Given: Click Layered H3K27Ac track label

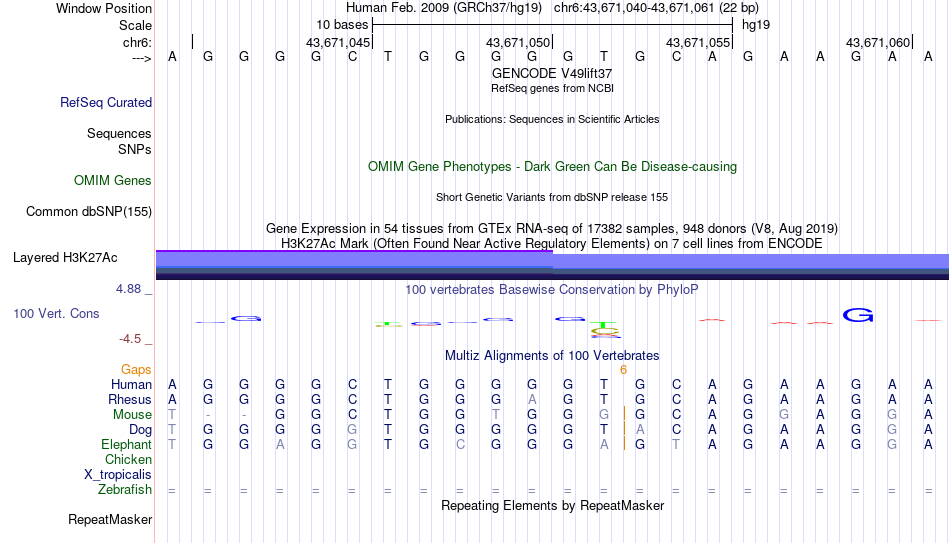Looking at the screenshot, I should (x=65, y=258).
